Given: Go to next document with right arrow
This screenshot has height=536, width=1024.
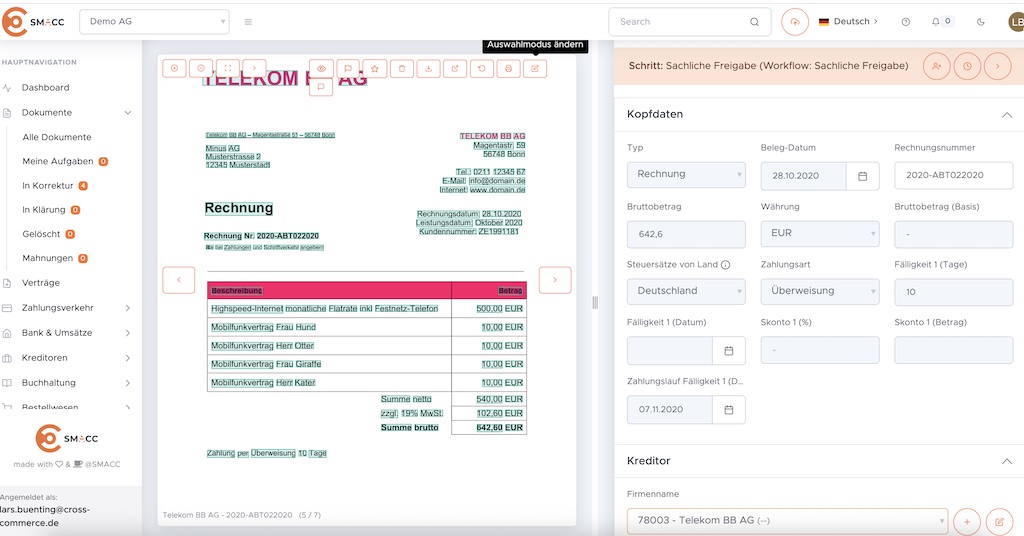Looking at the screenshot, I should coord(555,280).
